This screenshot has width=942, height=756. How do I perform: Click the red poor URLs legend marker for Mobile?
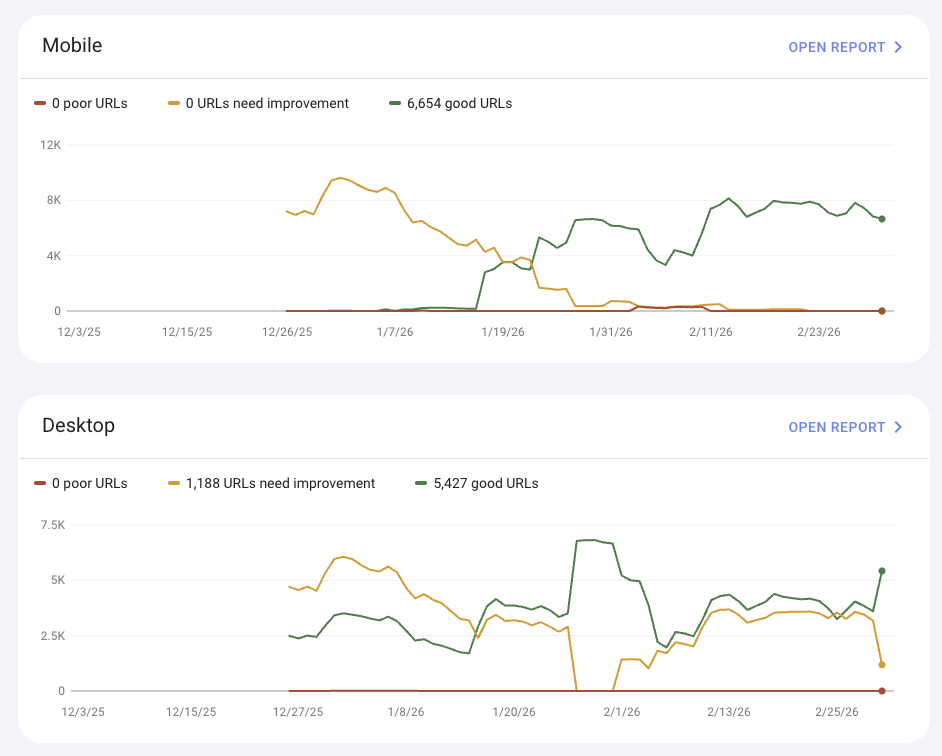(x=40, y=103)
